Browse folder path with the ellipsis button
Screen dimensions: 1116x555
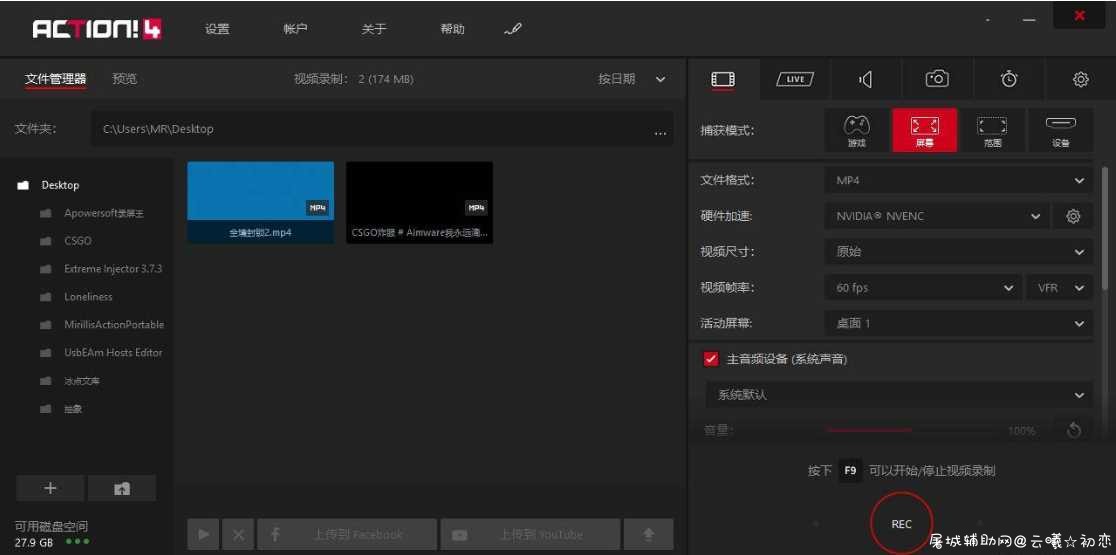pos(660,131)
